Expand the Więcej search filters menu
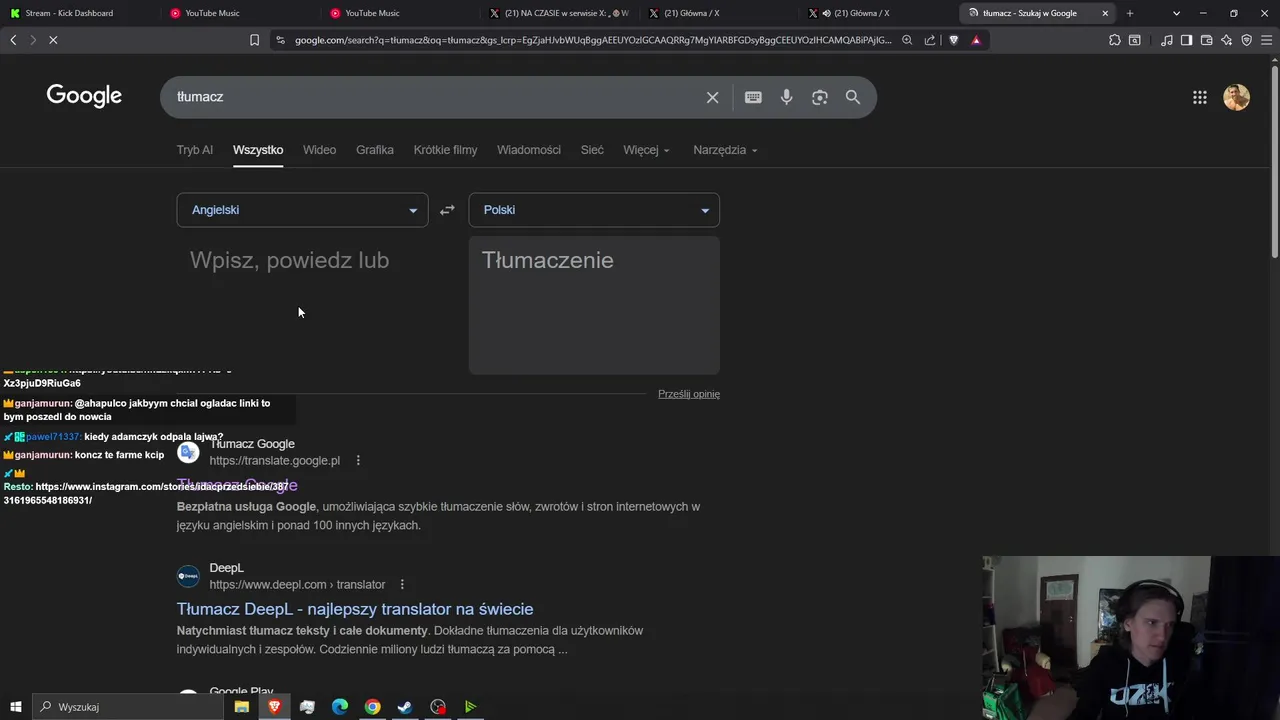 coord(646,150)
